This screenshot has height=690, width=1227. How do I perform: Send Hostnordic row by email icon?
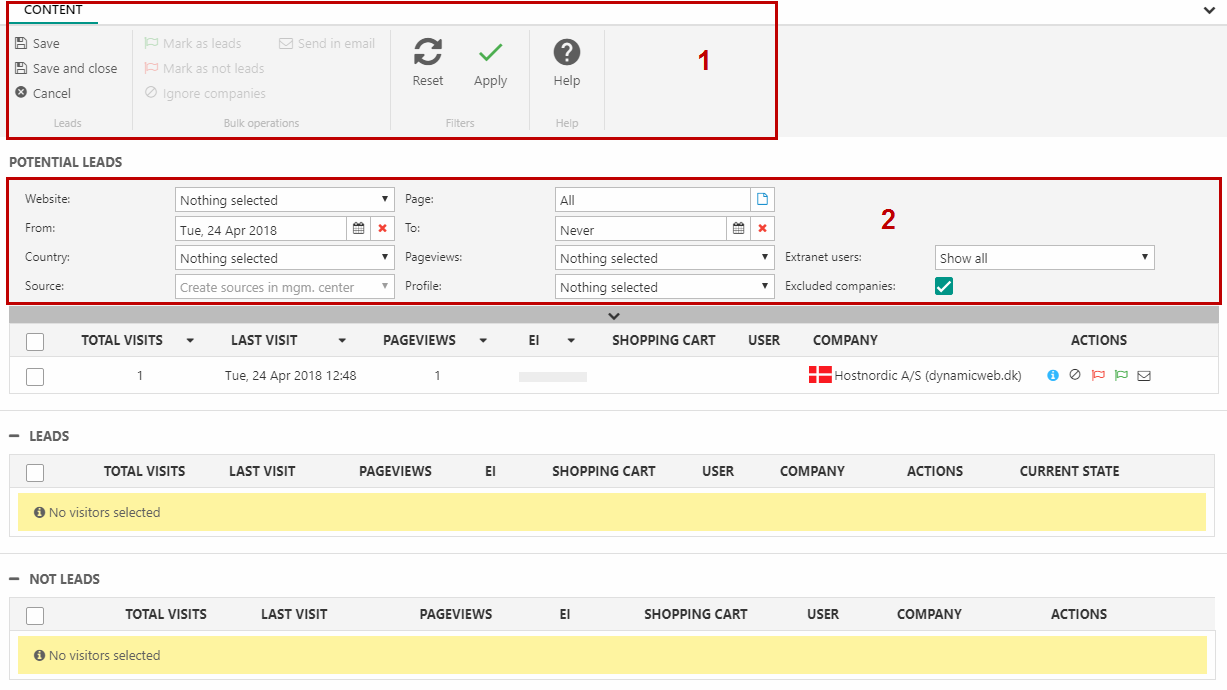point(1144,376)
